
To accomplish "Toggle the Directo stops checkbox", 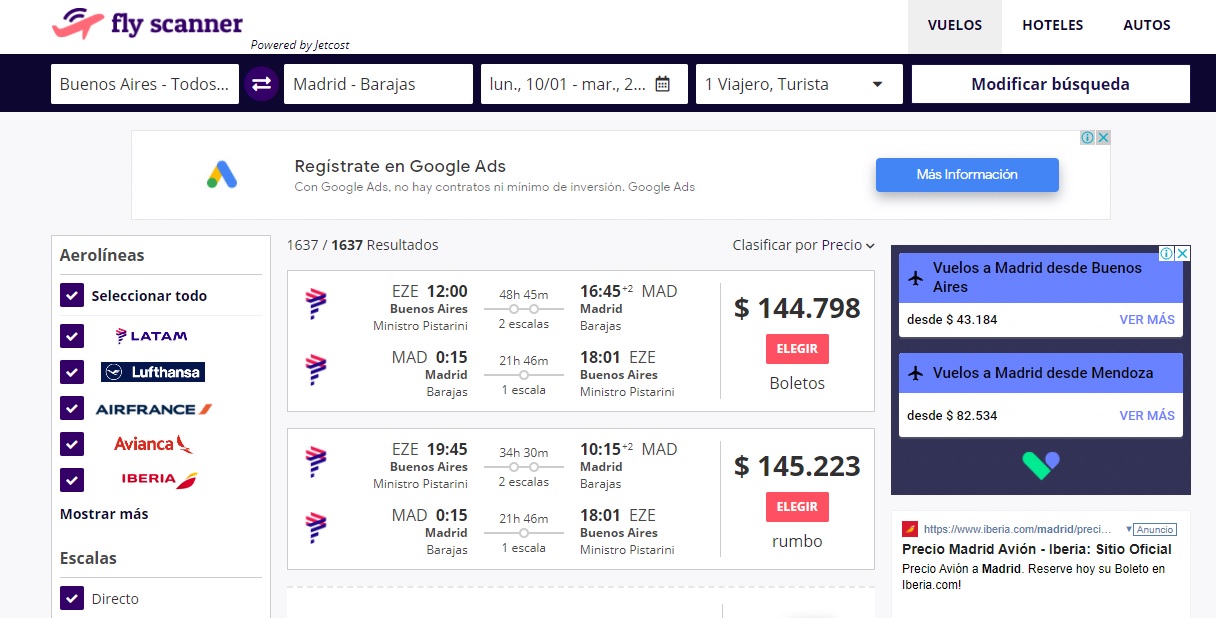I will [x=72, y=598].
